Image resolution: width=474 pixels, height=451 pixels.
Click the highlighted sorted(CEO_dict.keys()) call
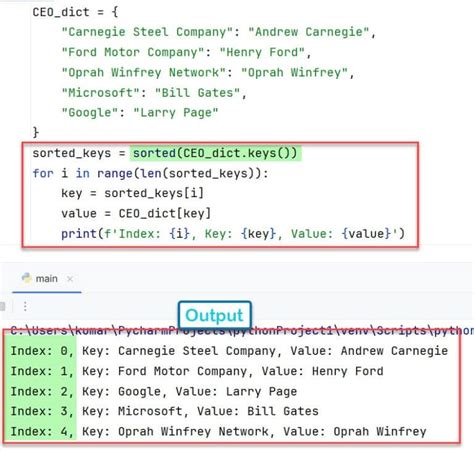pos(215,153)
